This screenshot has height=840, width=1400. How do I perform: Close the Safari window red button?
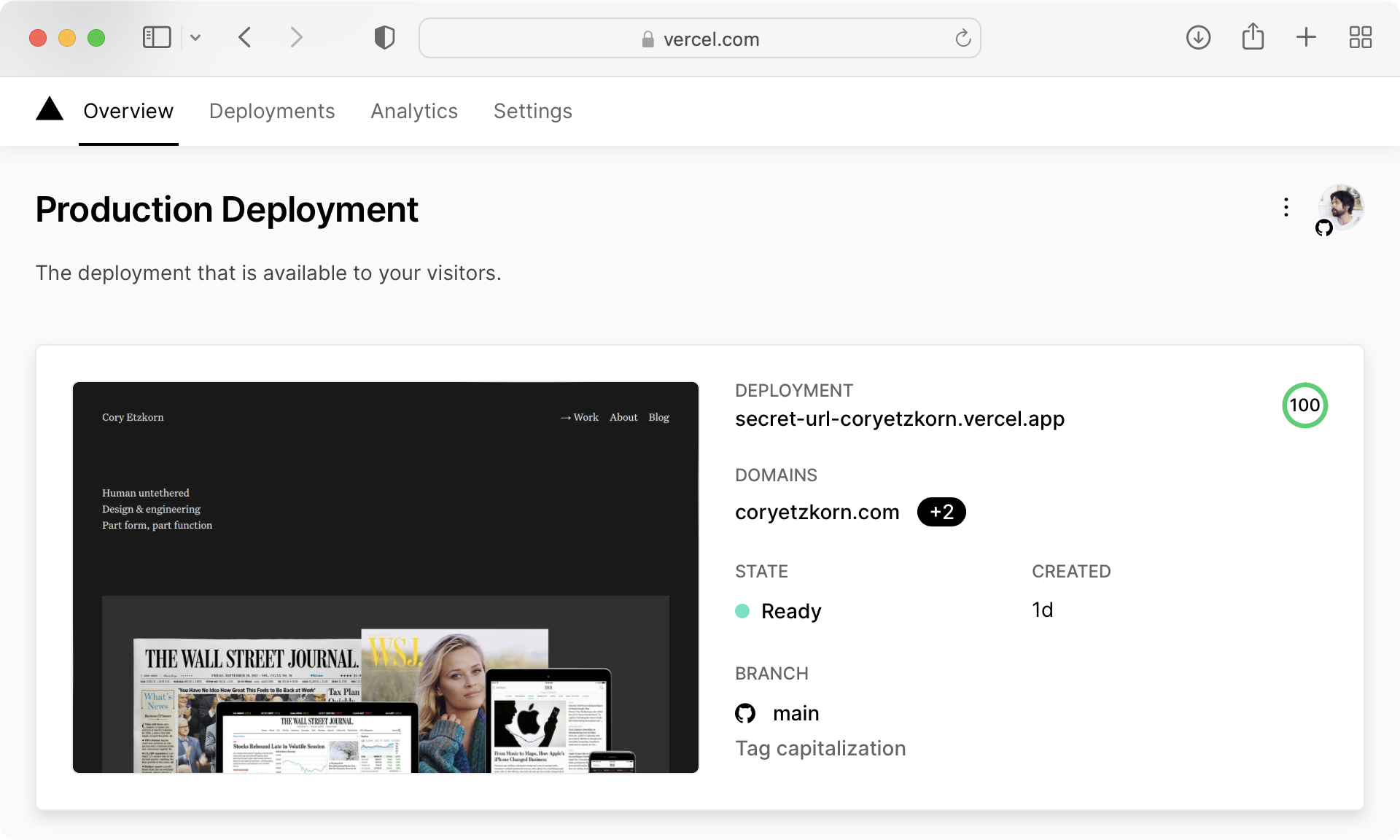click(38, 37)
